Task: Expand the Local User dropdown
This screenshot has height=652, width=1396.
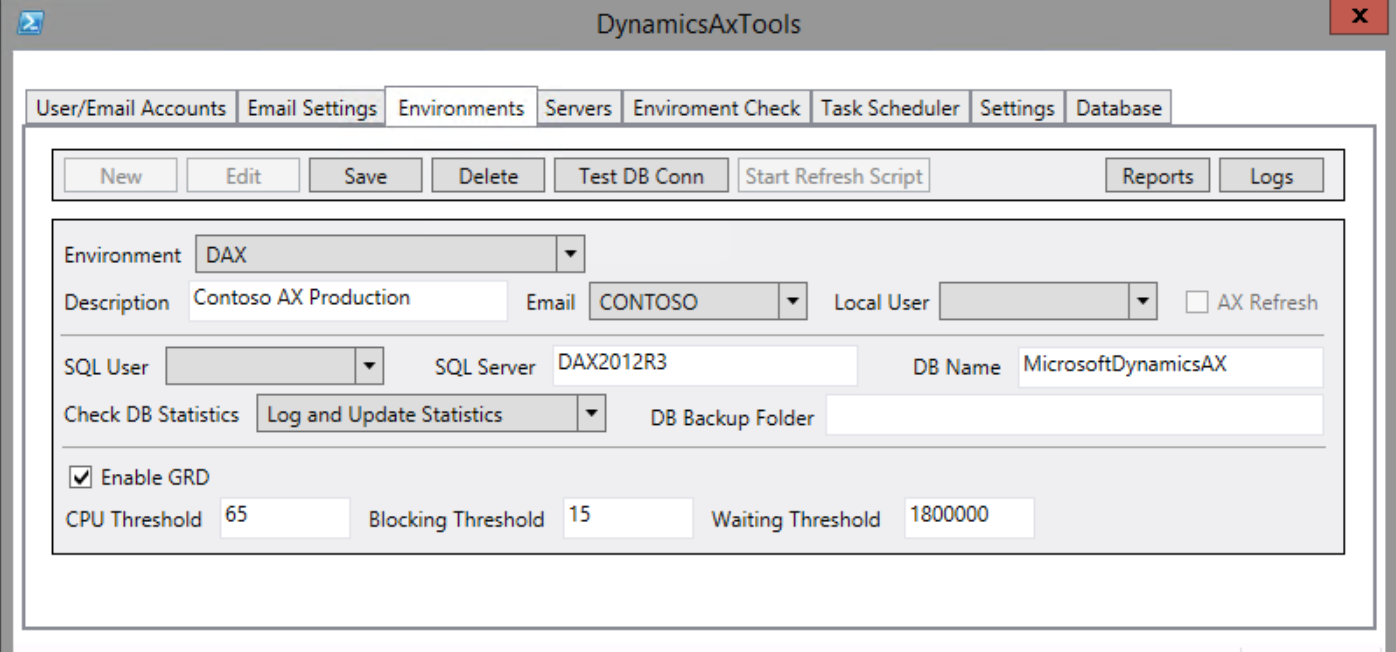Action: point(1048,301)
